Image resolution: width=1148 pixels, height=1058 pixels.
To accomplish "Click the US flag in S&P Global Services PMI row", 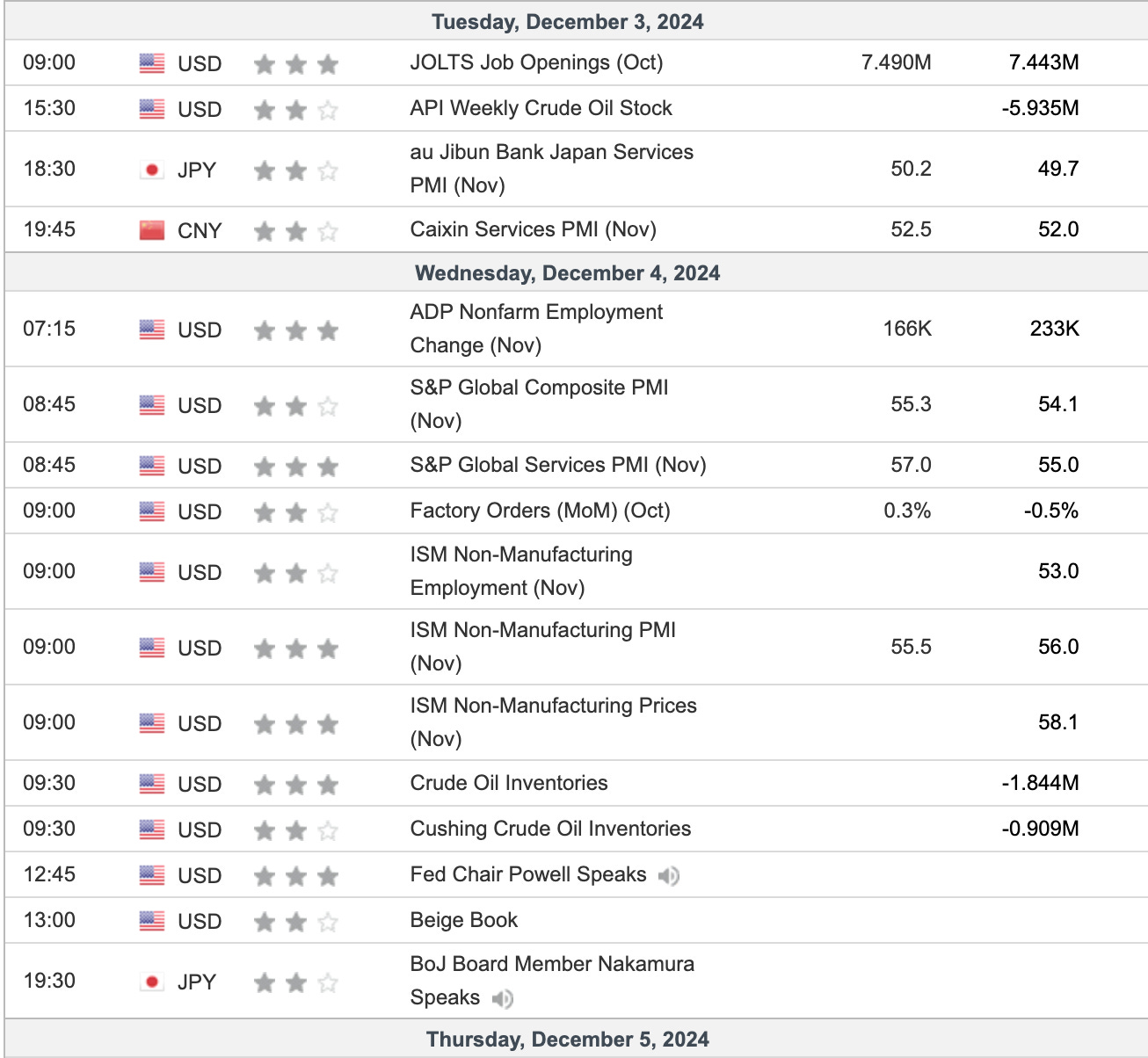I will [152, 466].
